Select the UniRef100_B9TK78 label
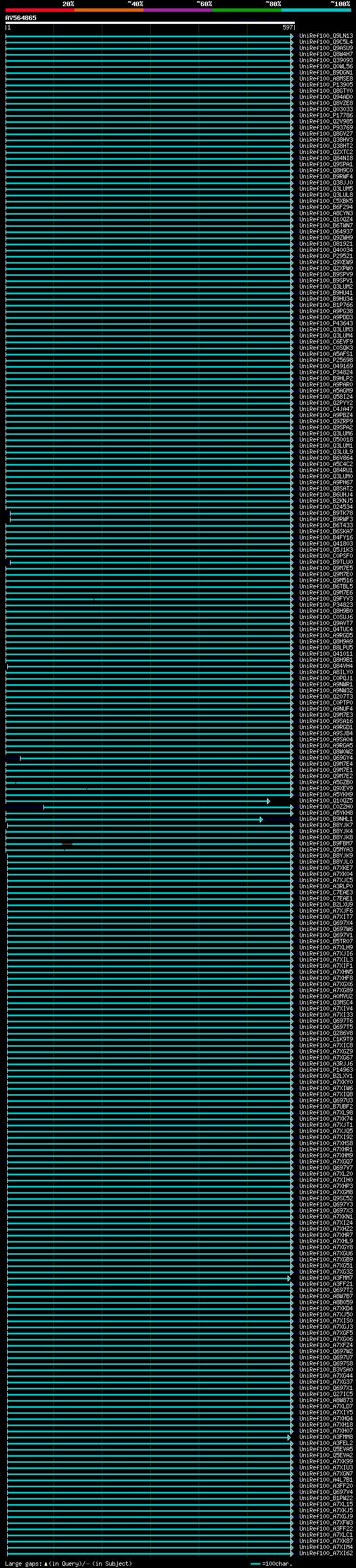This screenshot has width=356, height=1568. (325, 513)
